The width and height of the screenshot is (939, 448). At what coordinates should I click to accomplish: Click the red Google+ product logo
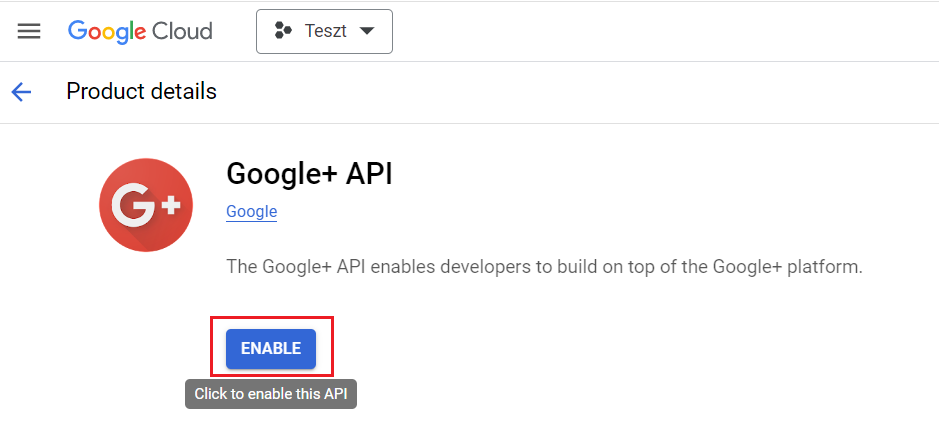[x=146, y=205]
